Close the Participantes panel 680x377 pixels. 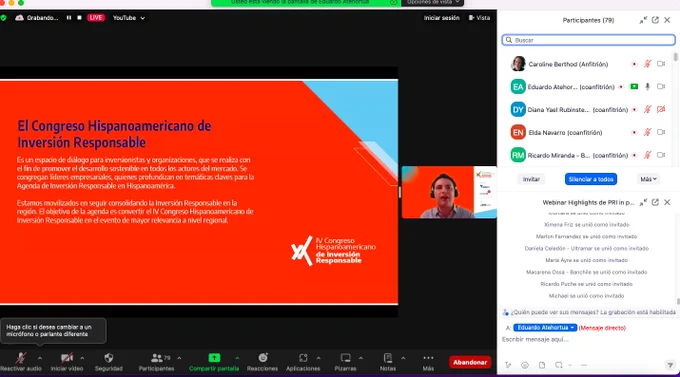667,20
